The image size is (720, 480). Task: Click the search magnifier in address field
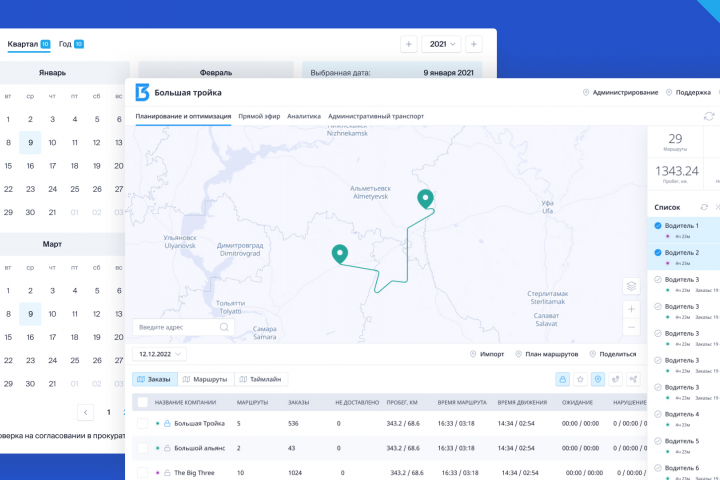coord(224,327)
